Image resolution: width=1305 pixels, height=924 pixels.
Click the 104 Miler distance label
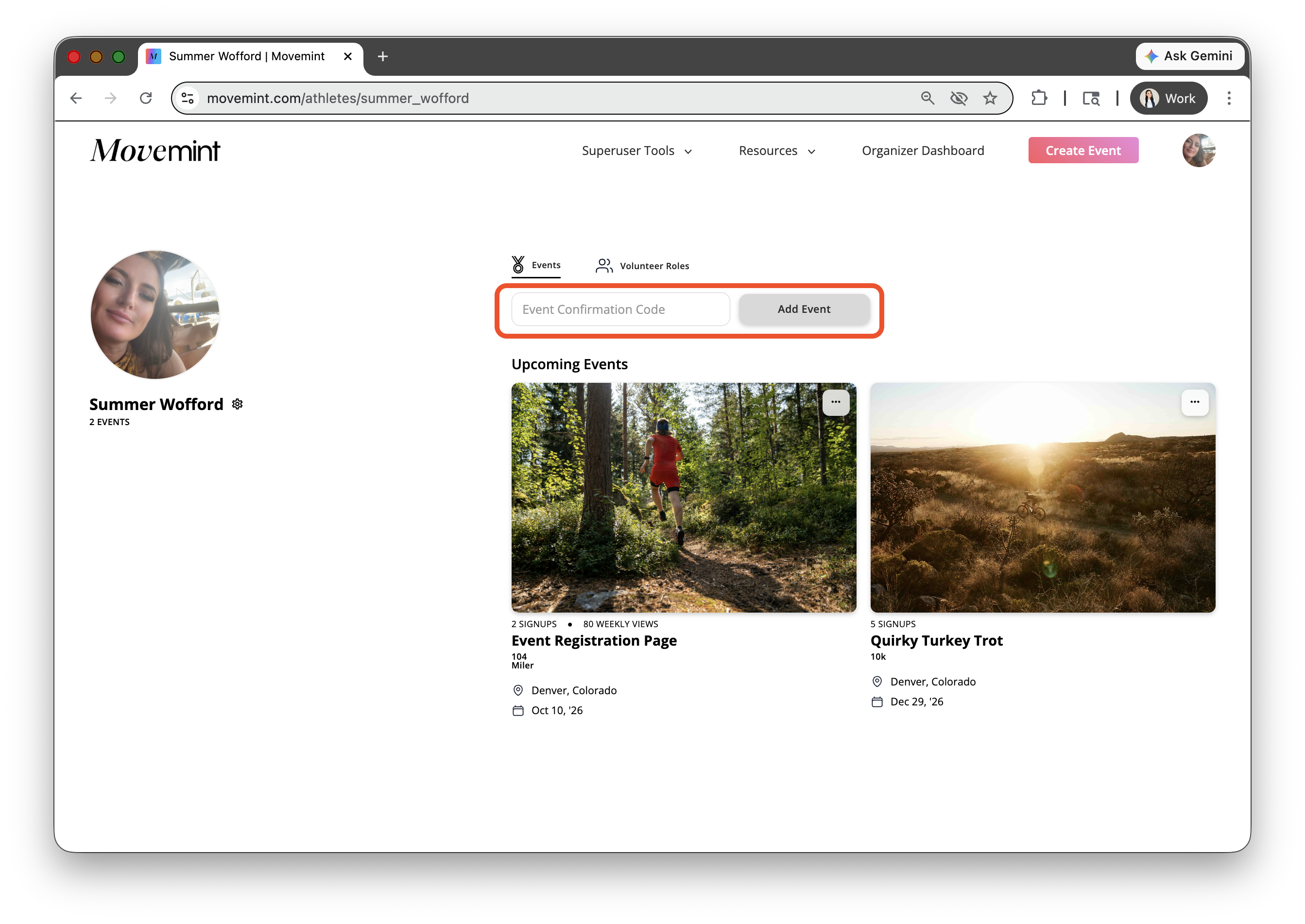pos(522,661)
